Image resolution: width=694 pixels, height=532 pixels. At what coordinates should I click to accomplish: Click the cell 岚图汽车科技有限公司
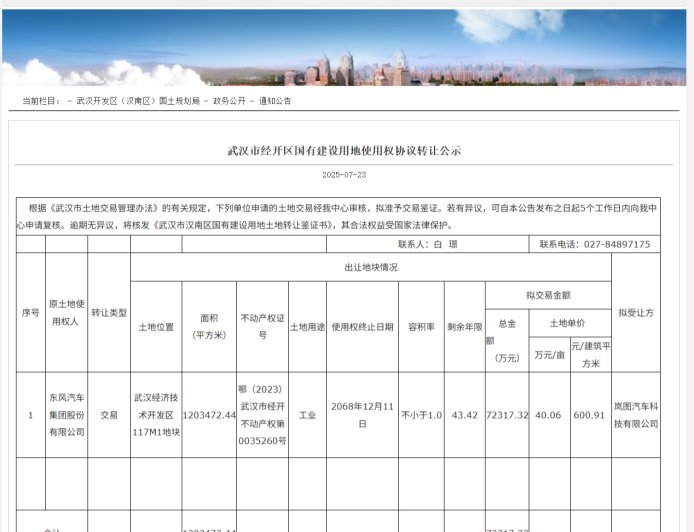coord(636,415)
